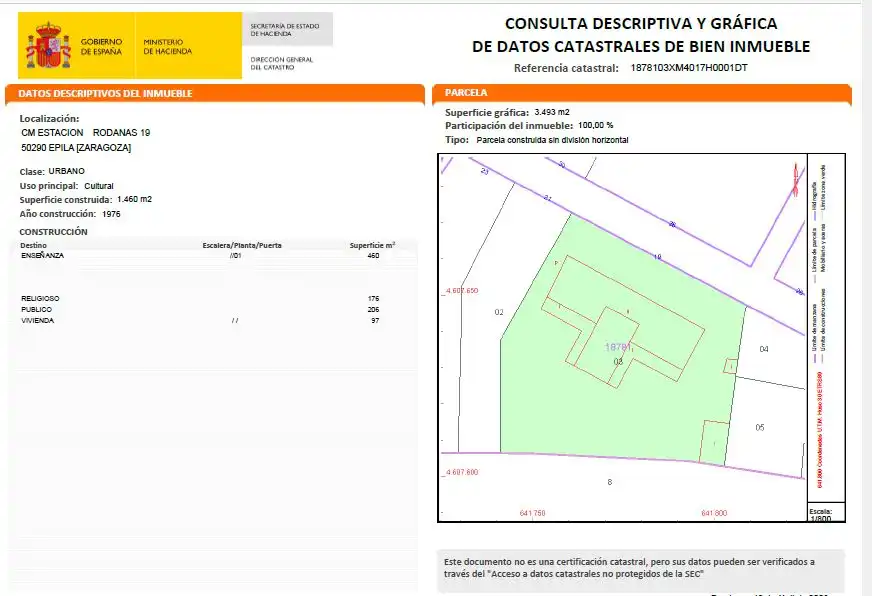Image resolution: width=872 pixels, height=596 pixels.
Task: Click the Localización label
Action: [x=49, y=118]
